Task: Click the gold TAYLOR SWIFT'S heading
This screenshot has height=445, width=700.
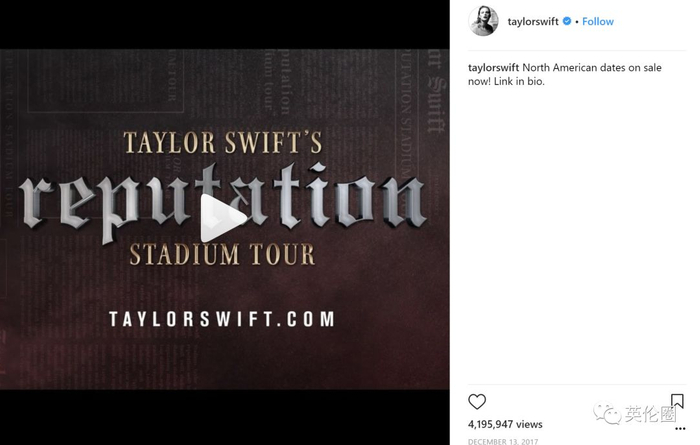Action: 222,142
